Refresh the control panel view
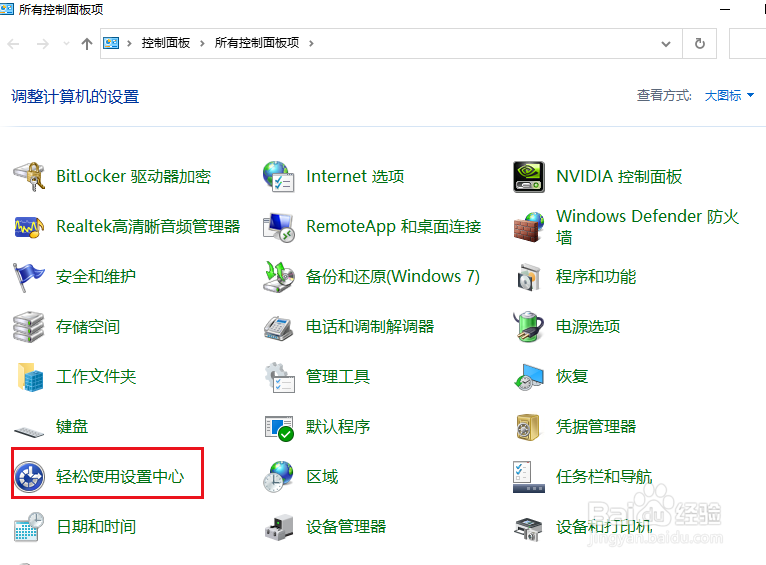The image size is (766, 565). click(700, 44)
